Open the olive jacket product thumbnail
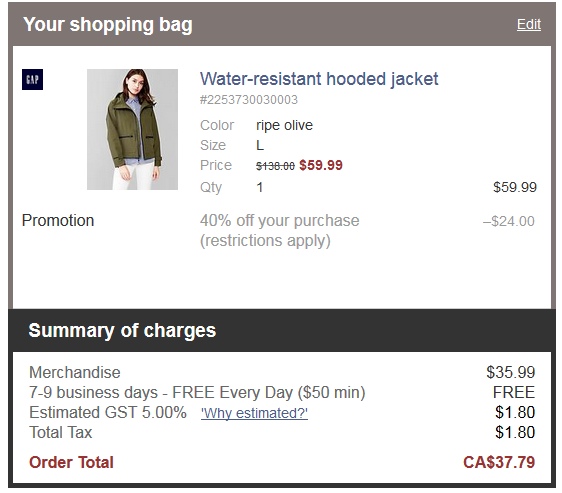Image resolution: width=562 pixels, height=493 pixels. 132,129
